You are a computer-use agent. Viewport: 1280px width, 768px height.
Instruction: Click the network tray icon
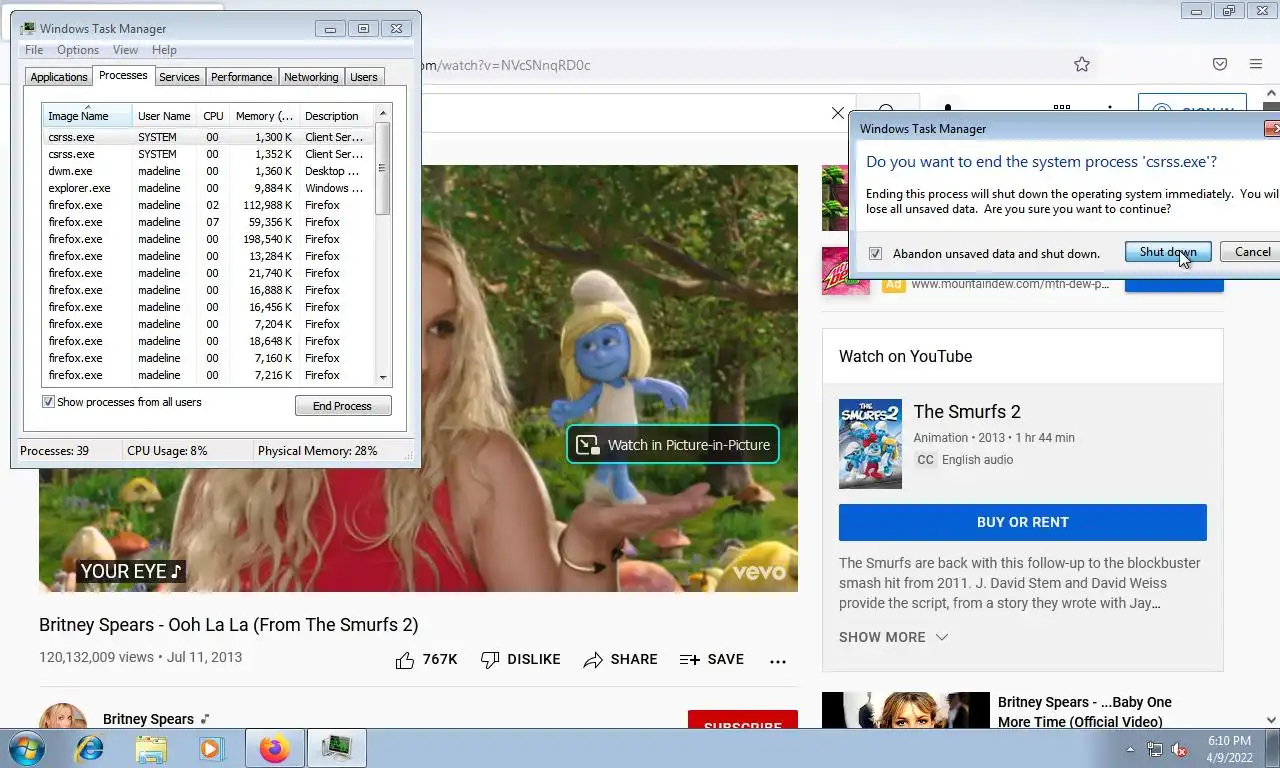click(x=1155, y=749)
